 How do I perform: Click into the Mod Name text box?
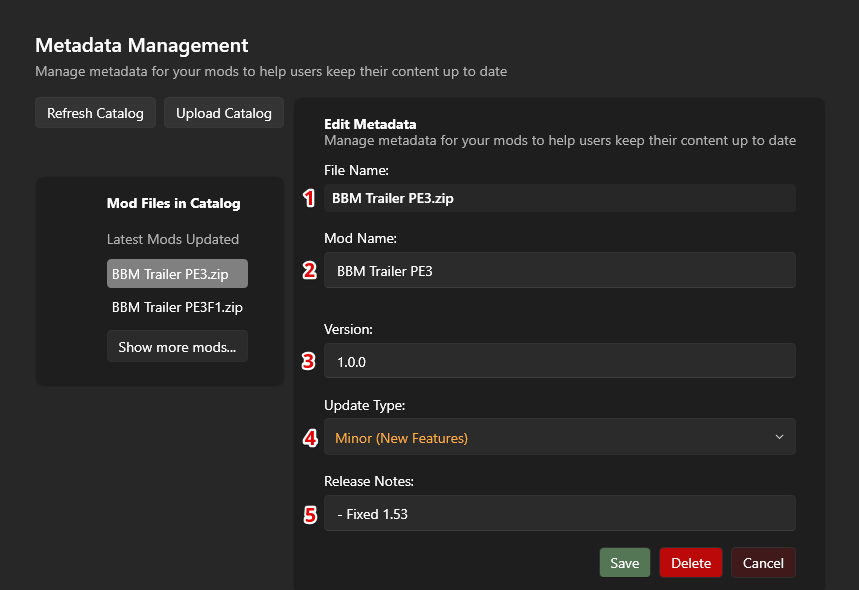pos(559,270)
